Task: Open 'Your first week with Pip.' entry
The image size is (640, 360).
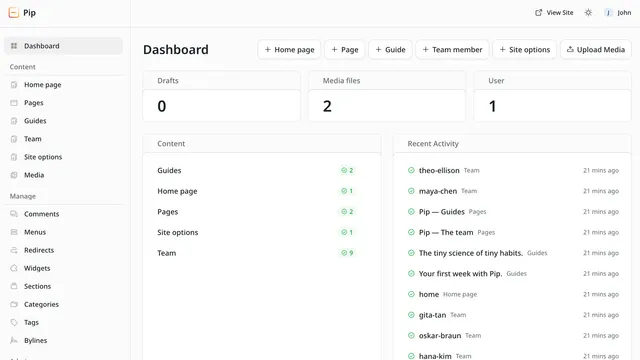Action: [460, 273]
